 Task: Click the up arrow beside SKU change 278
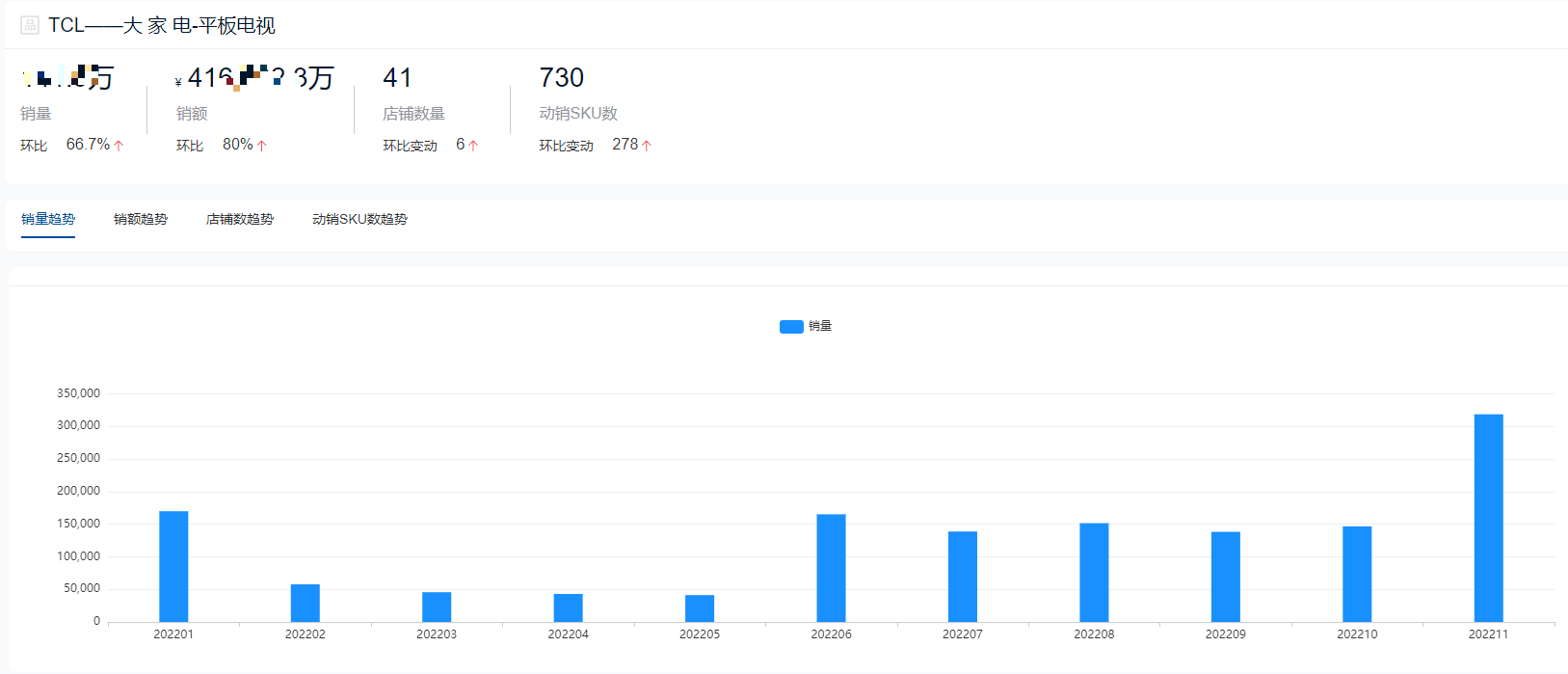[646, 146]
